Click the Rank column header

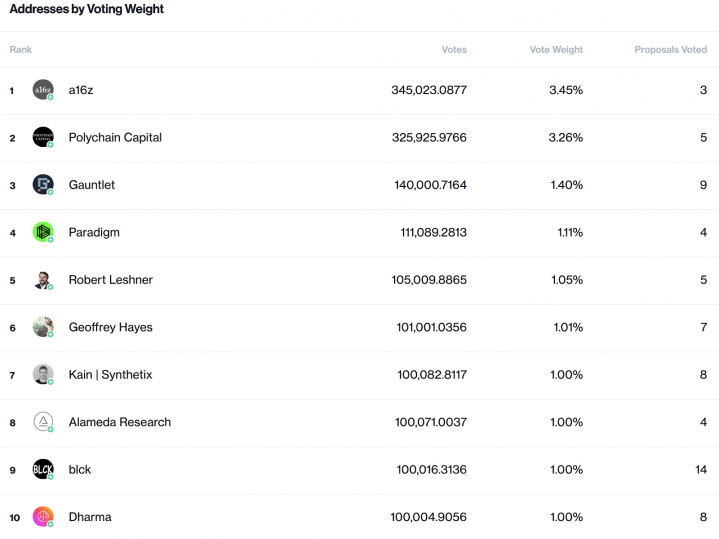[x=21, y=50]
